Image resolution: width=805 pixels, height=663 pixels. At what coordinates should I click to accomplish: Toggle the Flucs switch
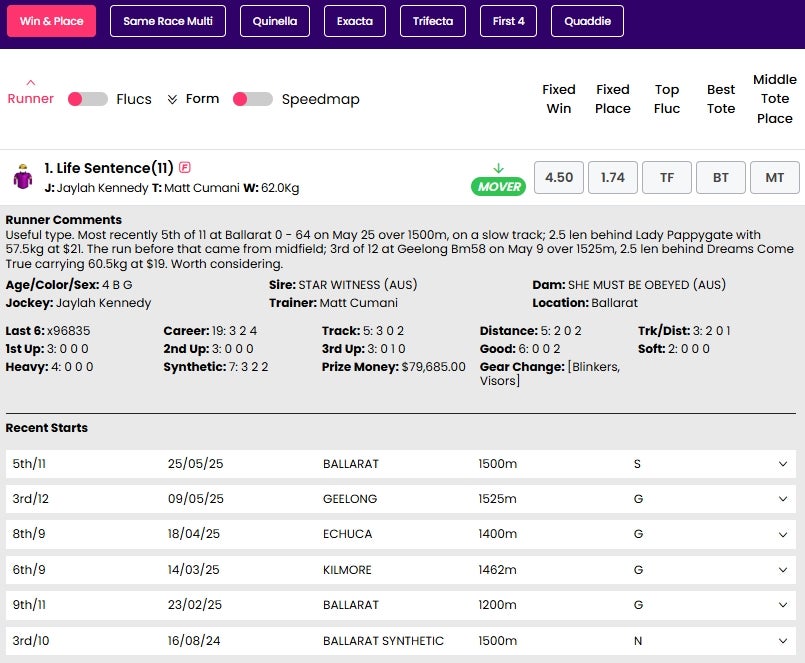point(88,99)
